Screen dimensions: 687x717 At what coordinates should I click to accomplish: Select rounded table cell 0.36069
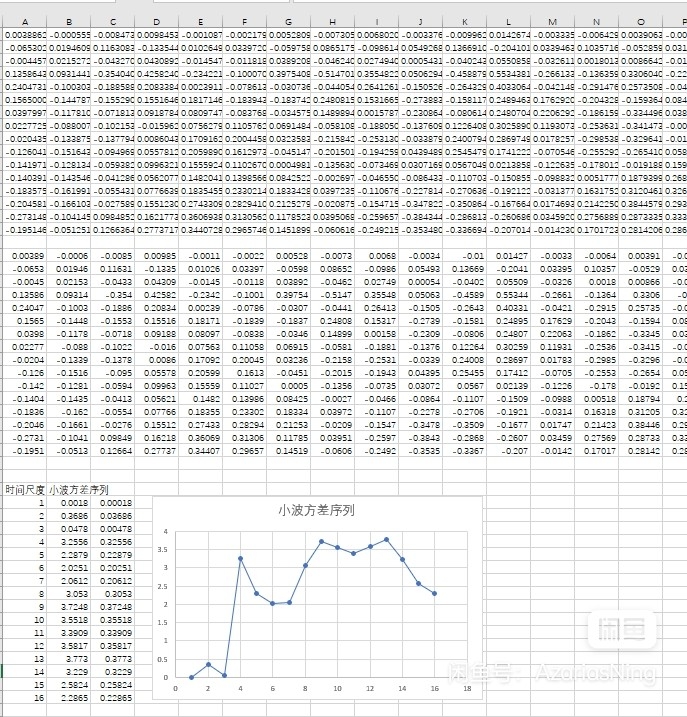(x=200, y=438)
